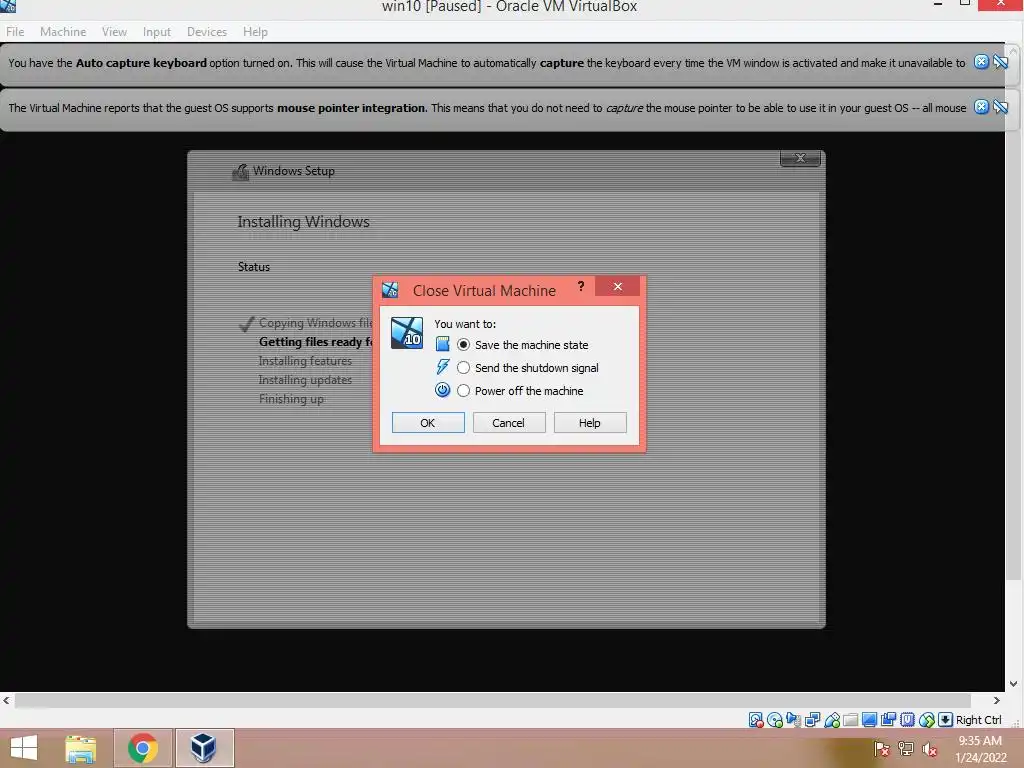Open the File menu

[15, 31]
